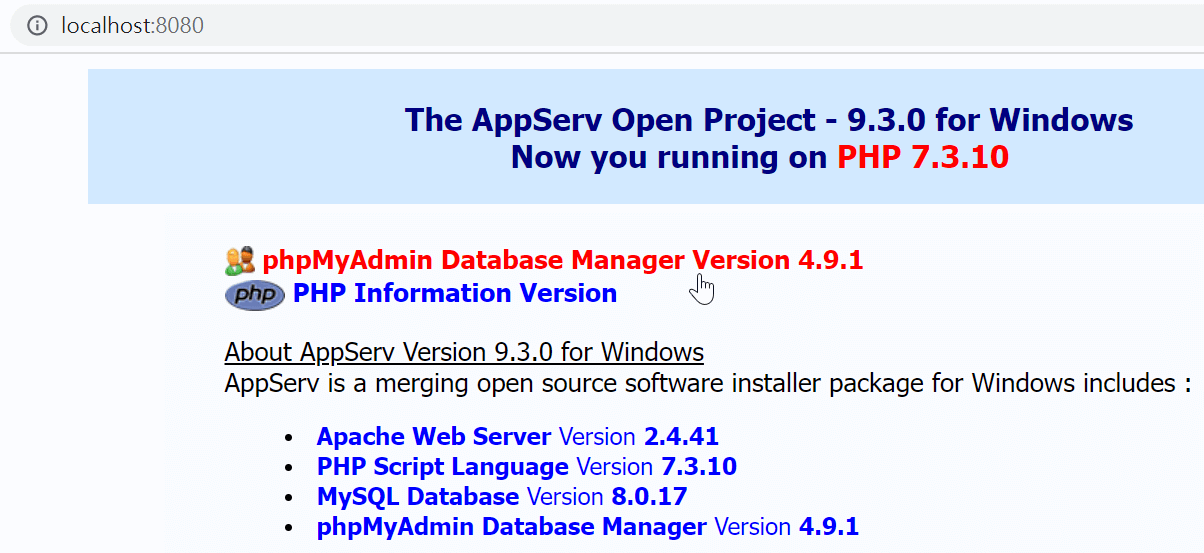The height and width of the screenshot is (553, 1204).
Task: Open phpMyAdmin Database Manager list link
Action: click(x=512, y=527)
